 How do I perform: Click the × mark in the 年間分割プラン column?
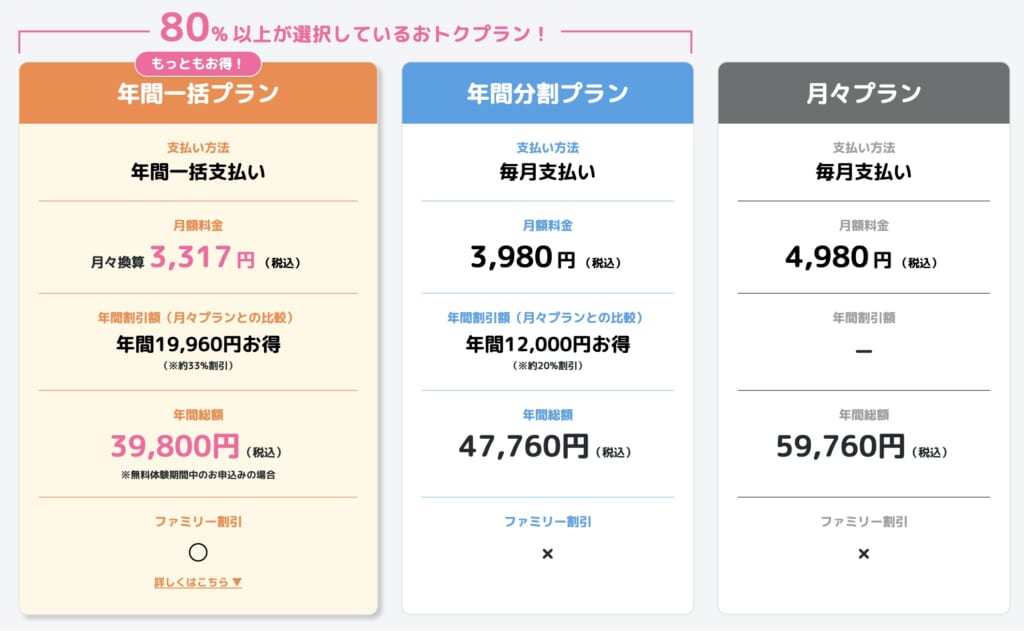[547, 553]
